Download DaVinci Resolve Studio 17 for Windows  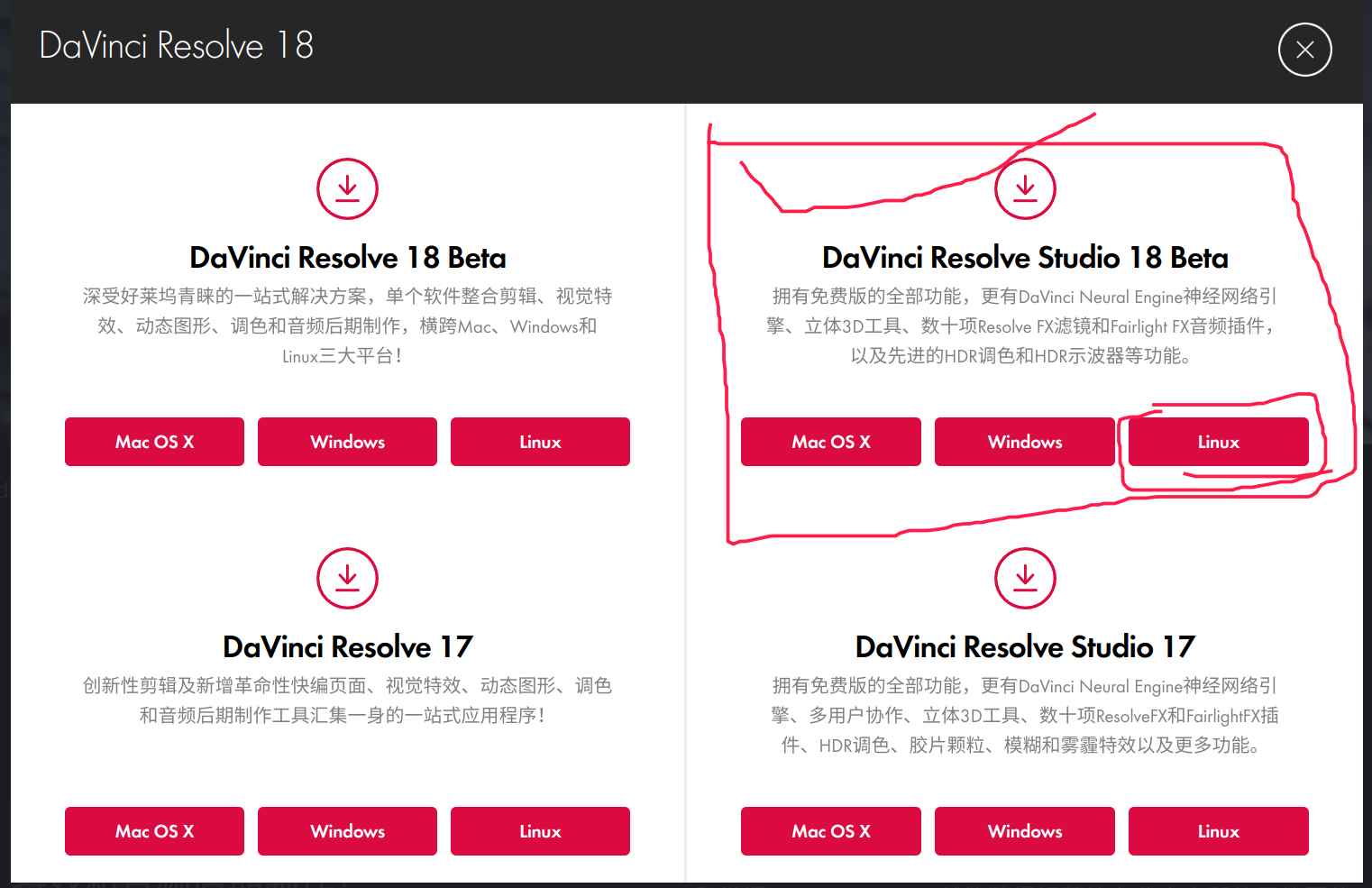[x=1024, y=830]
